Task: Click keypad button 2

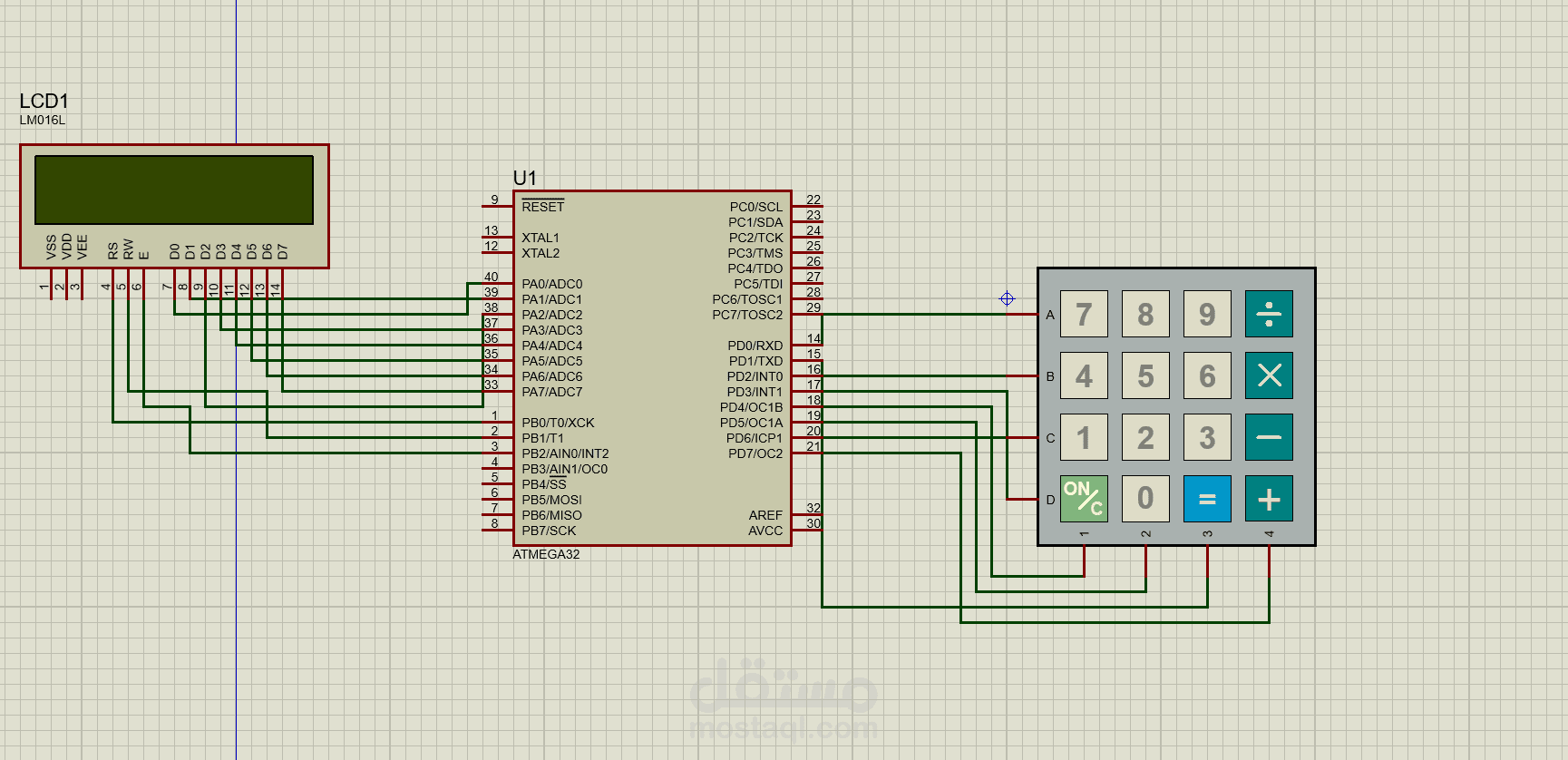Action: [1145, 437]
